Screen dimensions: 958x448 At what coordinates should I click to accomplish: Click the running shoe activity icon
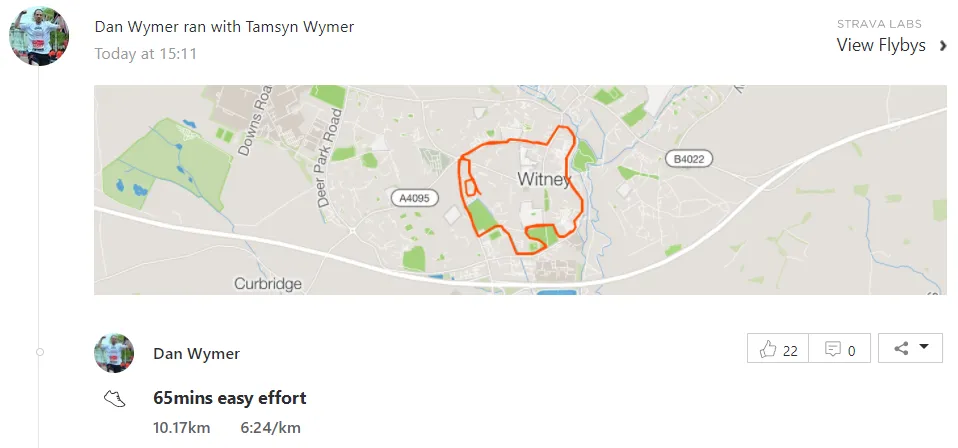(115, 399)
